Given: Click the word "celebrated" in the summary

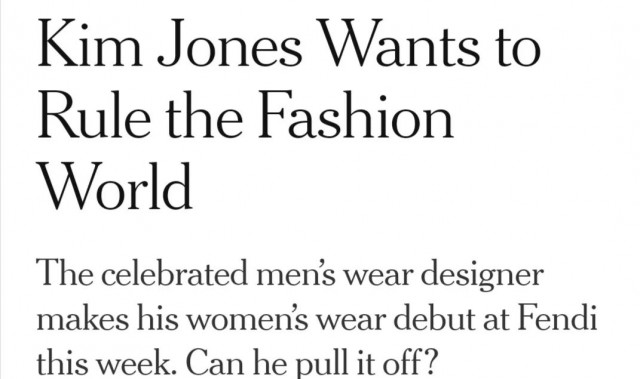Looking at the screenshot, I should tap(174, 273).
